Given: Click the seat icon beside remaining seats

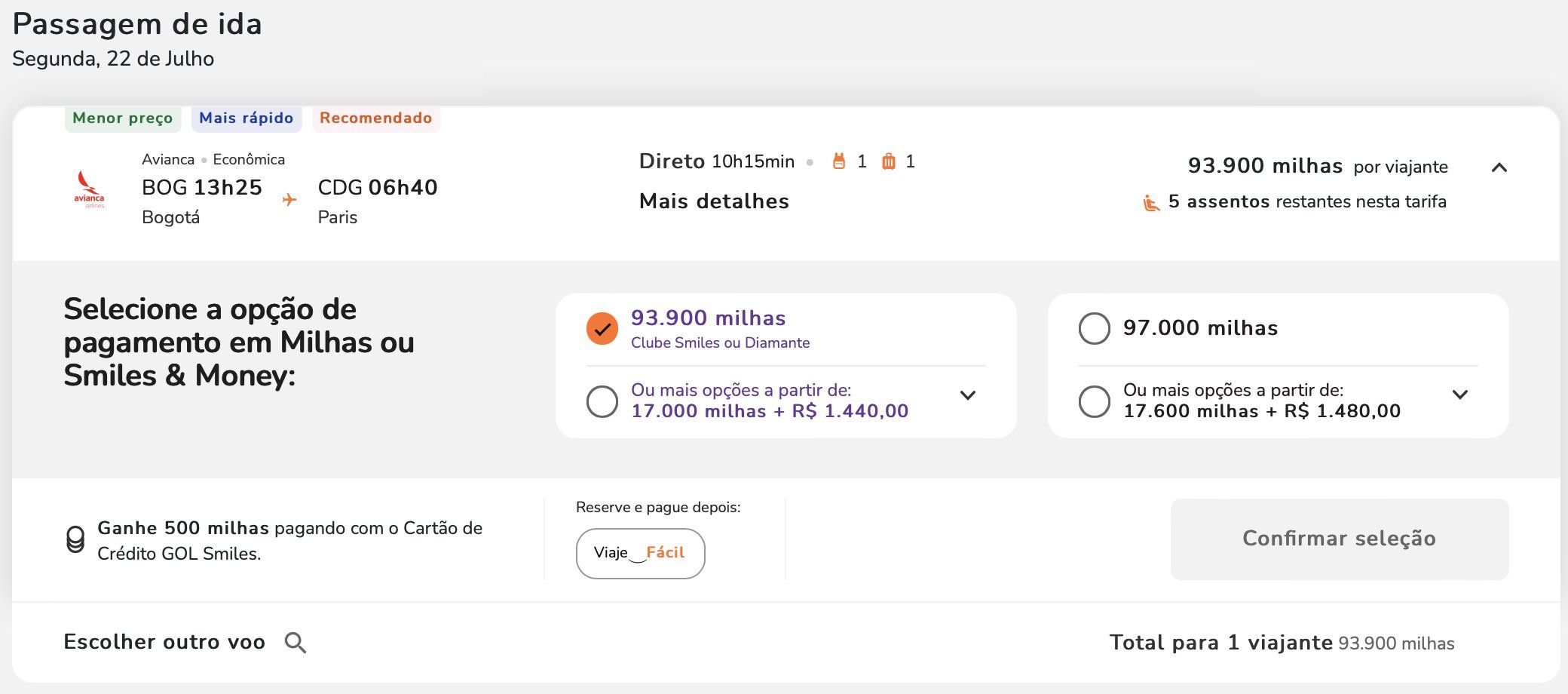Looking at the screenshot, I should 1151,202.
